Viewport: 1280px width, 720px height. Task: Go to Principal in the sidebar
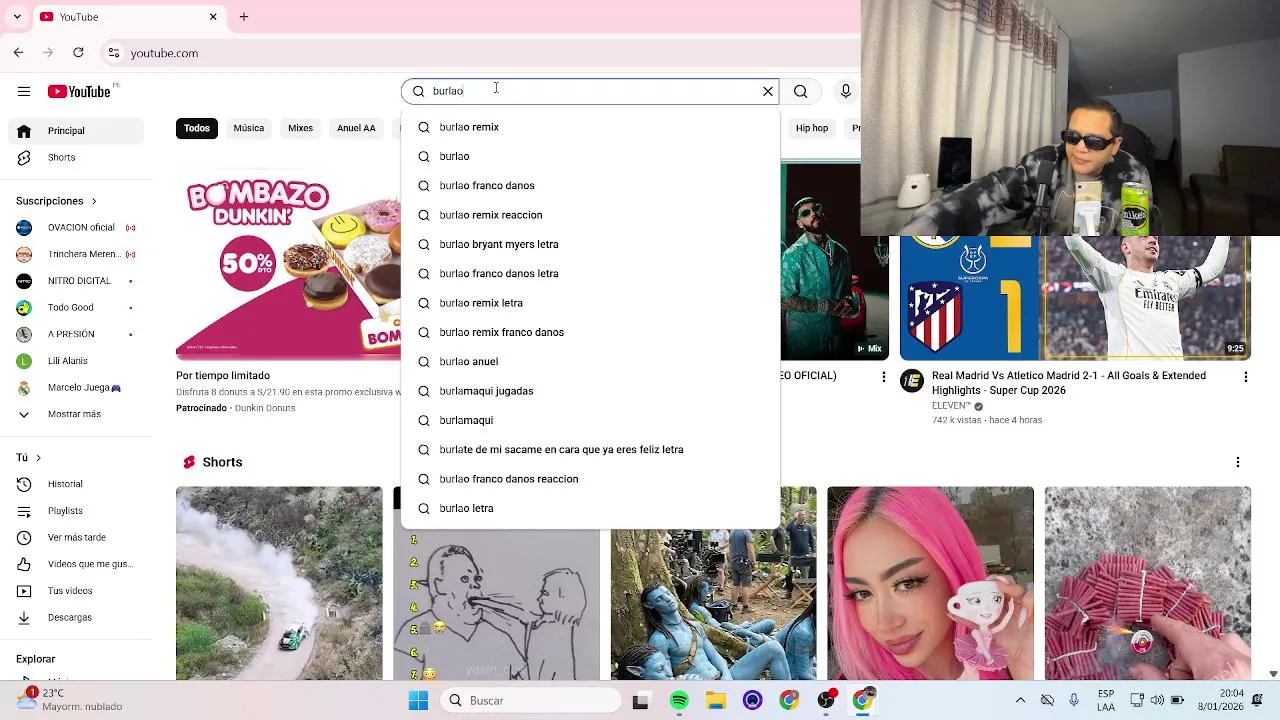(x=78, y=131)
